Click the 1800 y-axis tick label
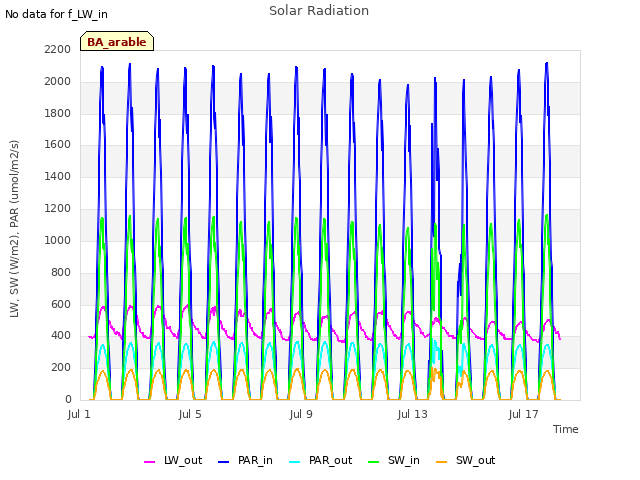The width and height of the screenshot is (640, 480). pos(58,113)
